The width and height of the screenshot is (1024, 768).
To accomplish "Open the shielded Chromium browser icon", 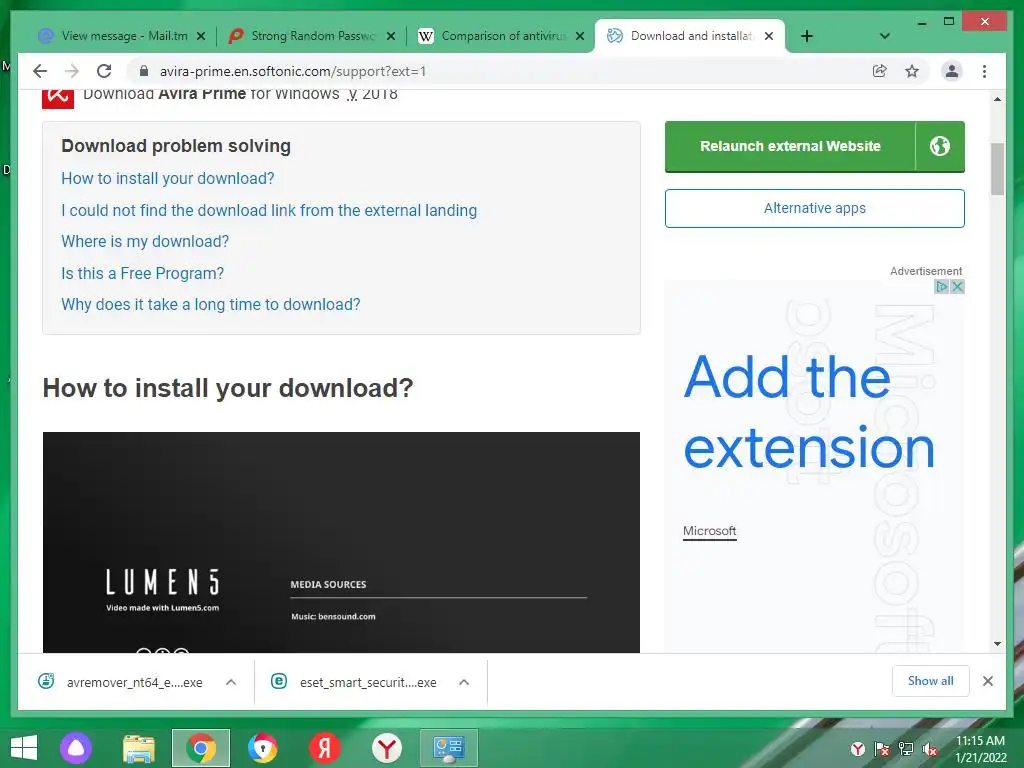I will click(263, 748).
